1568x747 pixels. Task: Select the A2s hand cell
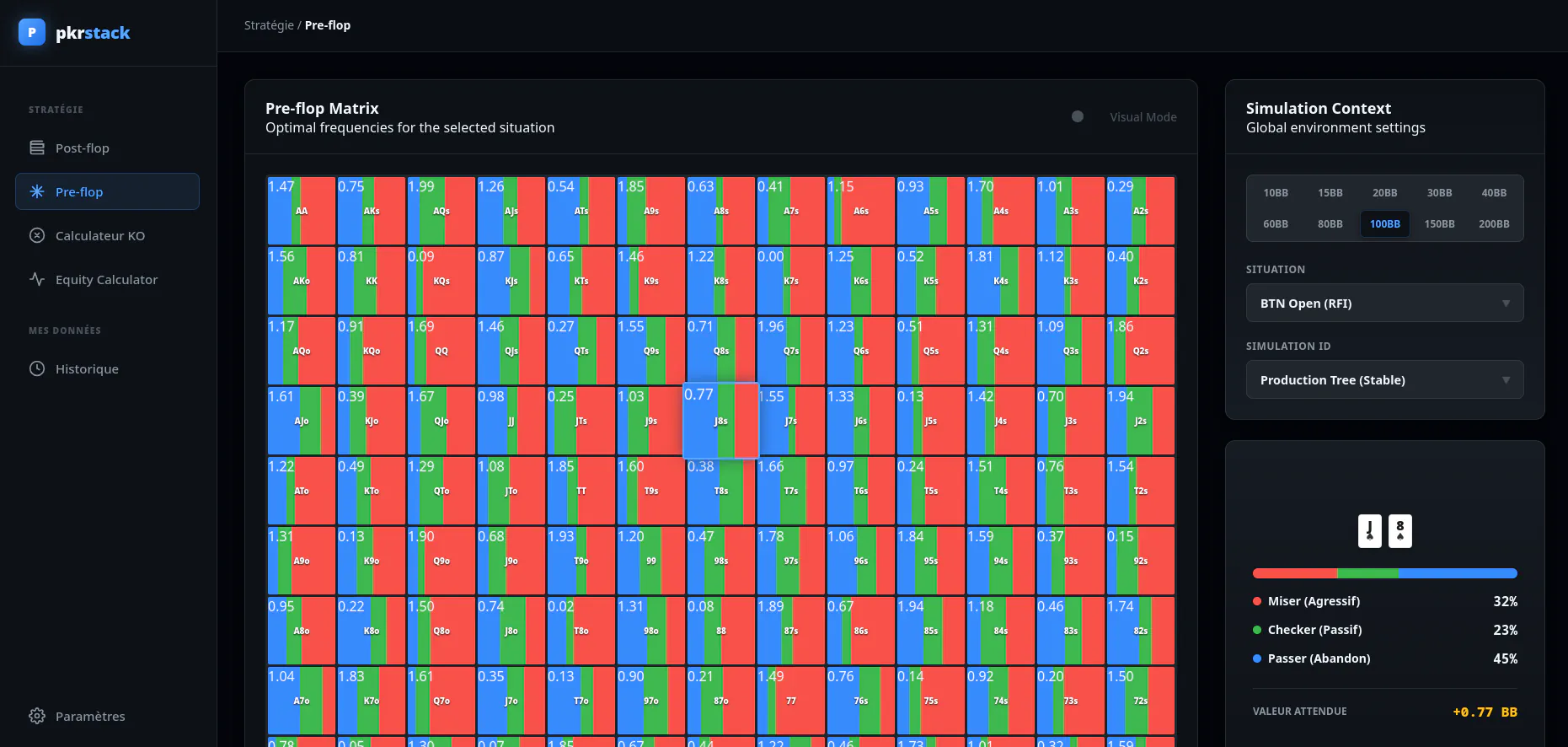pos(1141,211)
